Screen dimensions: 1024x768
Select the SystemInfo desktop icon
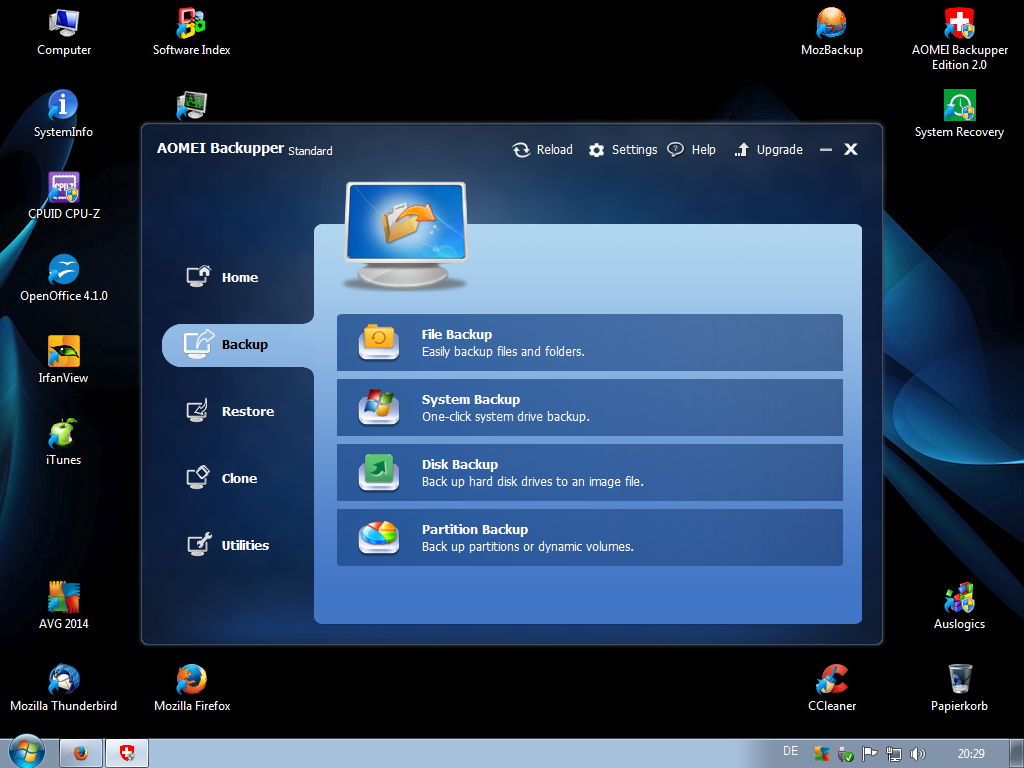(63, 114)
